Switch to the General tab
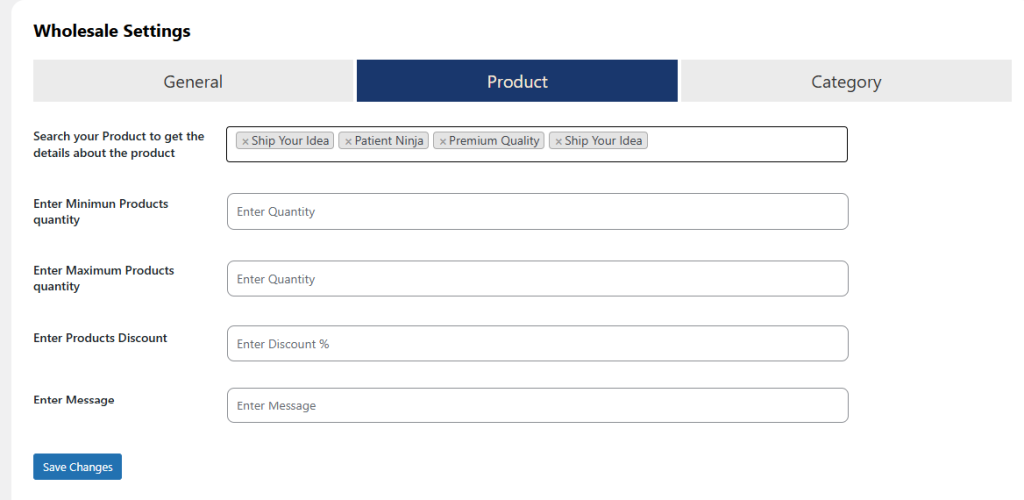1024x500 pixels. [x=193, y=81]
